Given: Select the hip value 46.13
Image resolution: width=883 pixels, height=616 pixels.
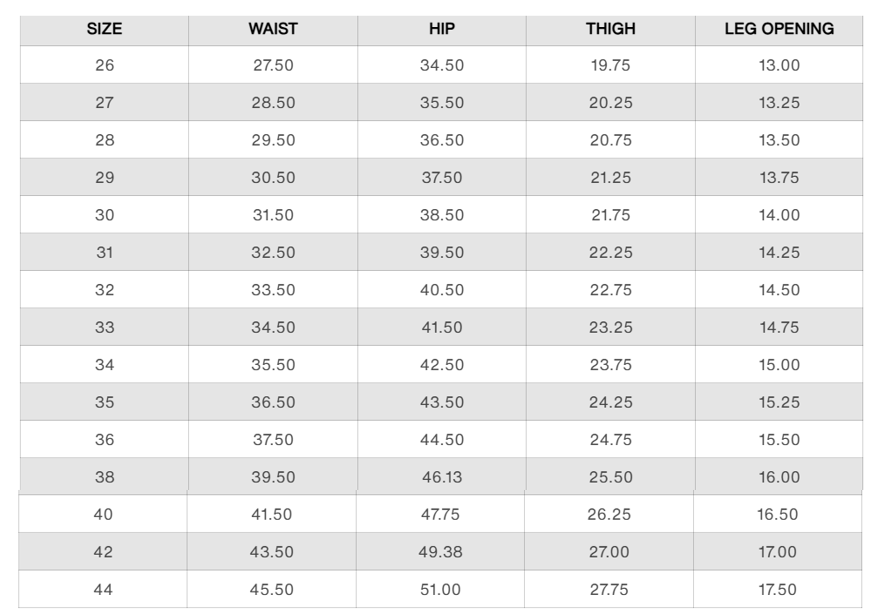Looking at the screenshot, I should [442, 477].
